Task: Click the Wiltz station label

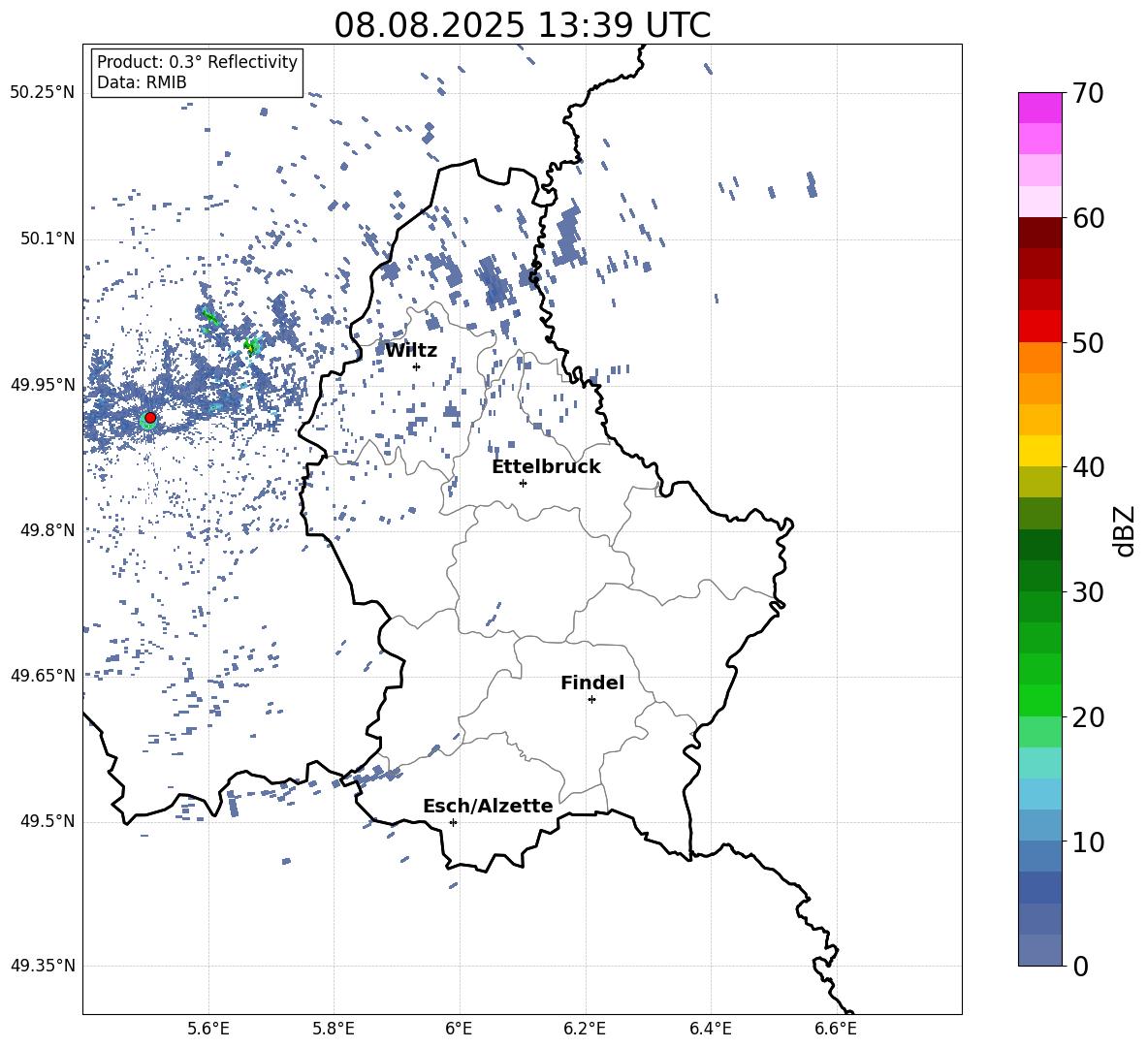Action: tap(411, 350)
